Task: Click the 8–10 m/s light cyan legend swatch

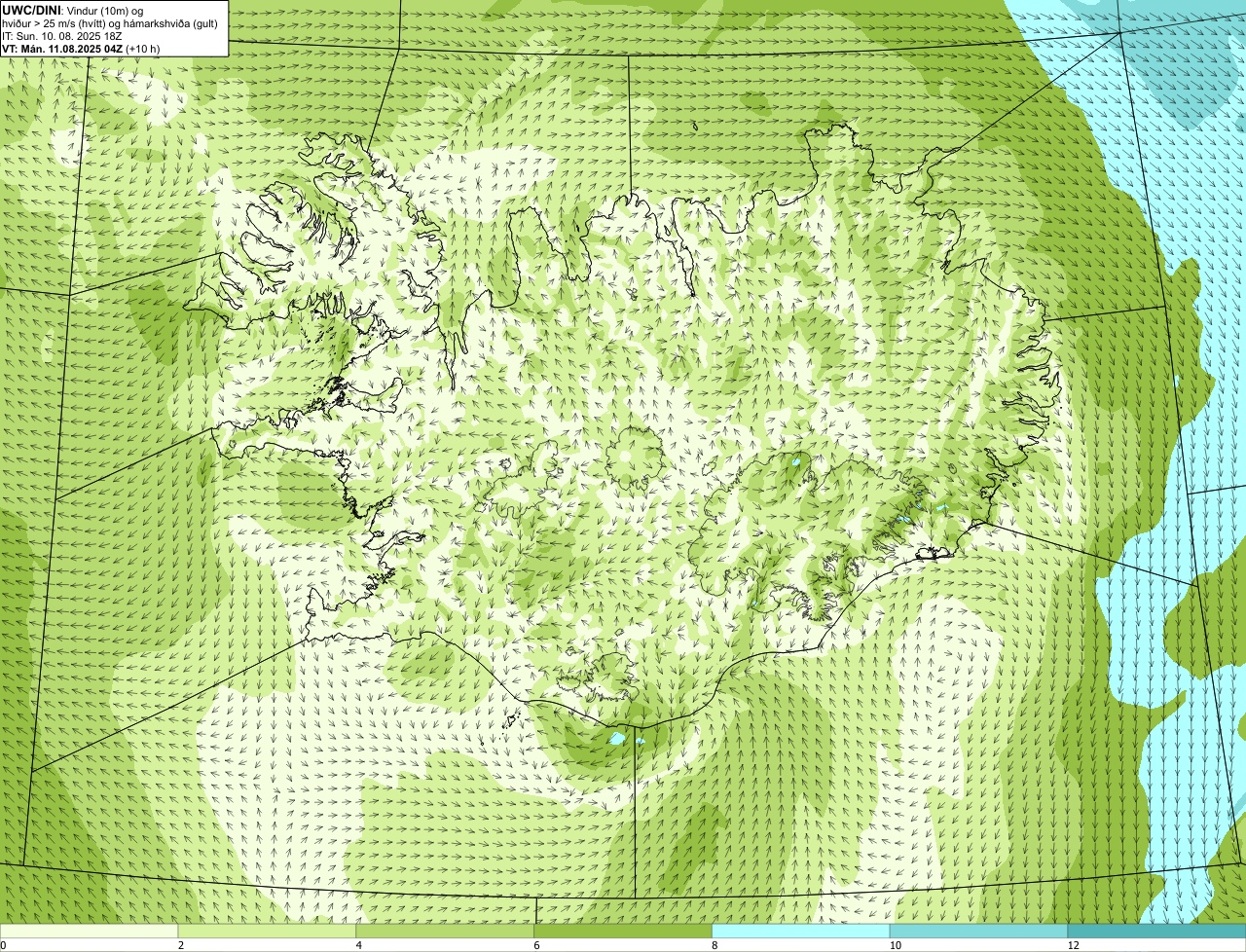Action: [x=801, y=931]
